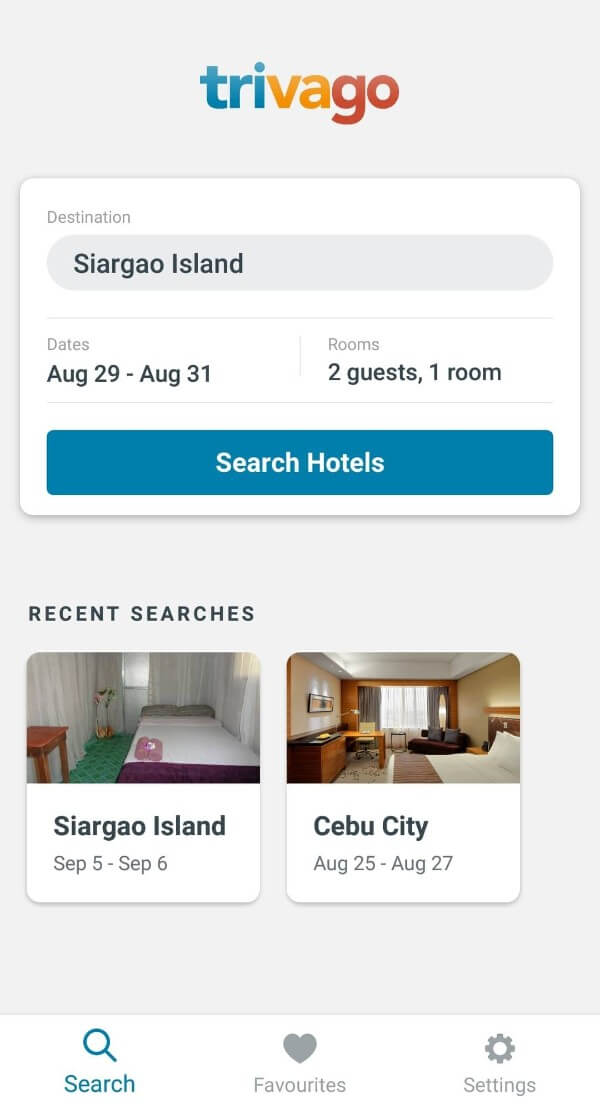Open Favourites via the heart icon
The image size is (600, 1108).
(300, 1048)
